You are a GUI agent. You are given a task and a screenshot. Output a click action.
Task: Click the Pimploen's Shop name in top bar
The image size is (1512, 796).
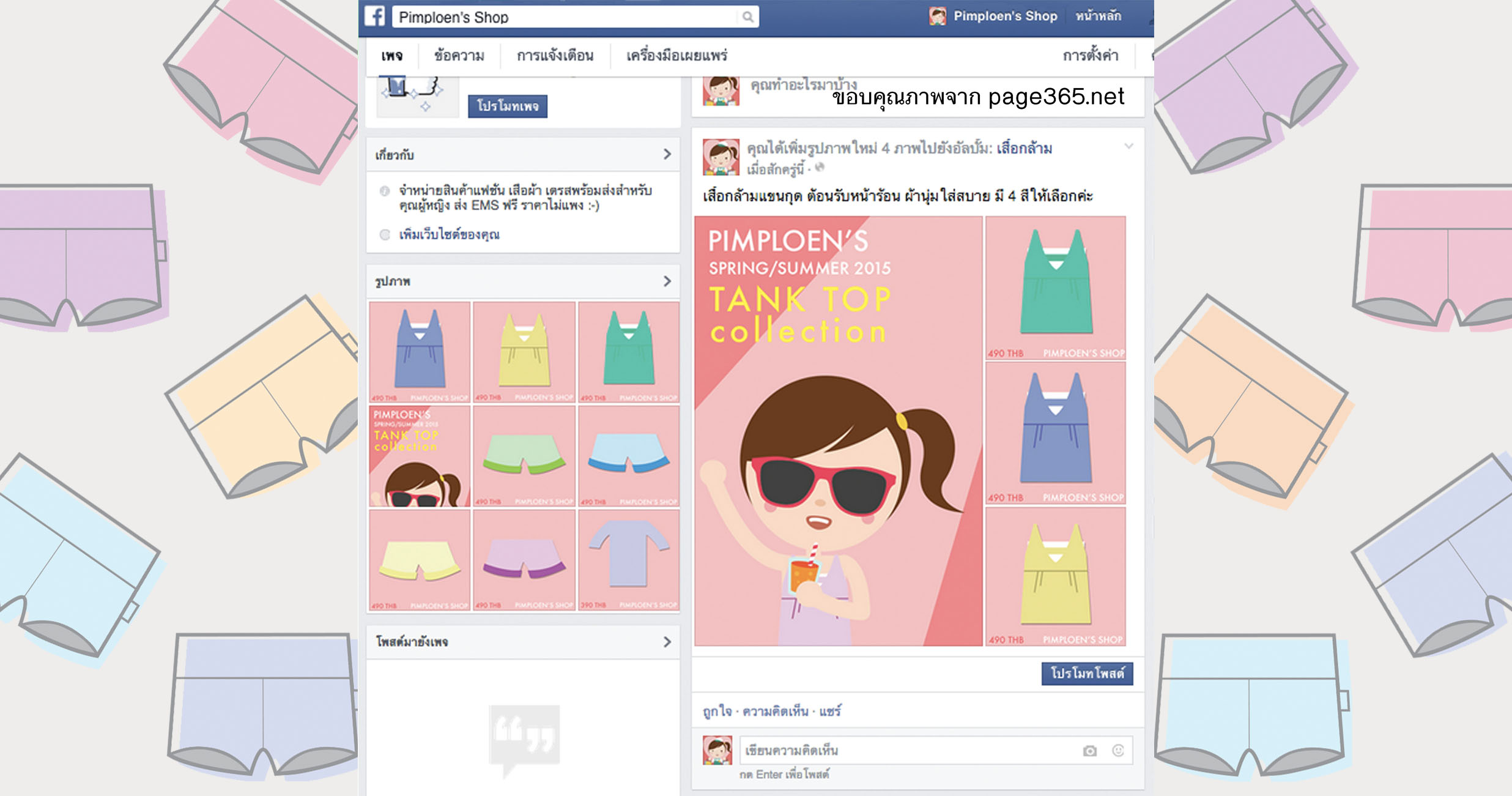pos(1005,16)
